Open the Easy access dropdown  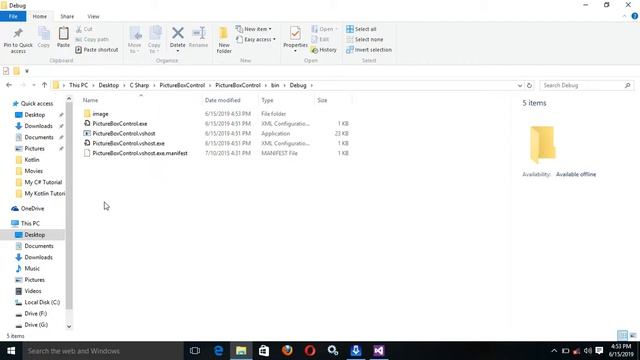click(x=256, y=39)
